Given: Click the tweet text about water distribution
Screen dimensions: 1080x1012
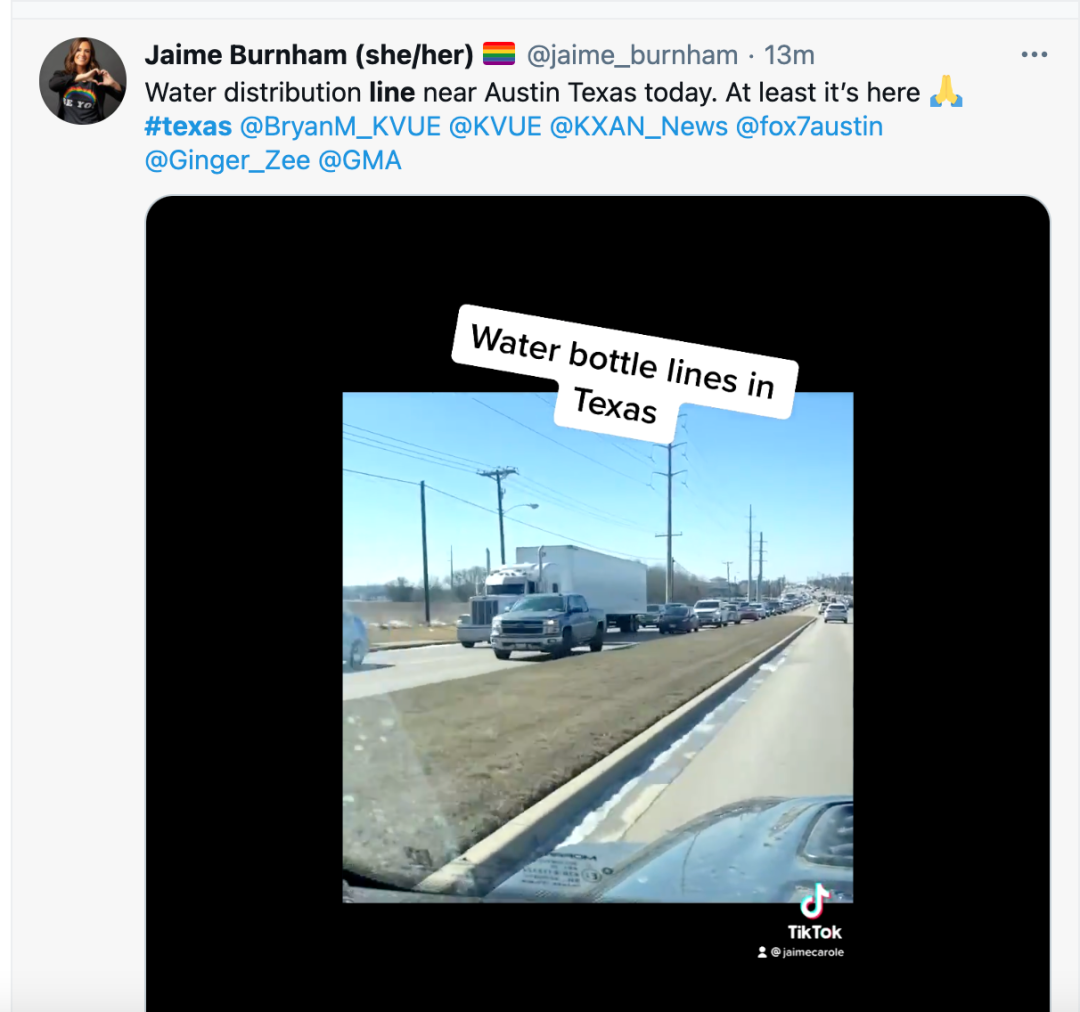Looking at the screenshot, I should (532, 92).
